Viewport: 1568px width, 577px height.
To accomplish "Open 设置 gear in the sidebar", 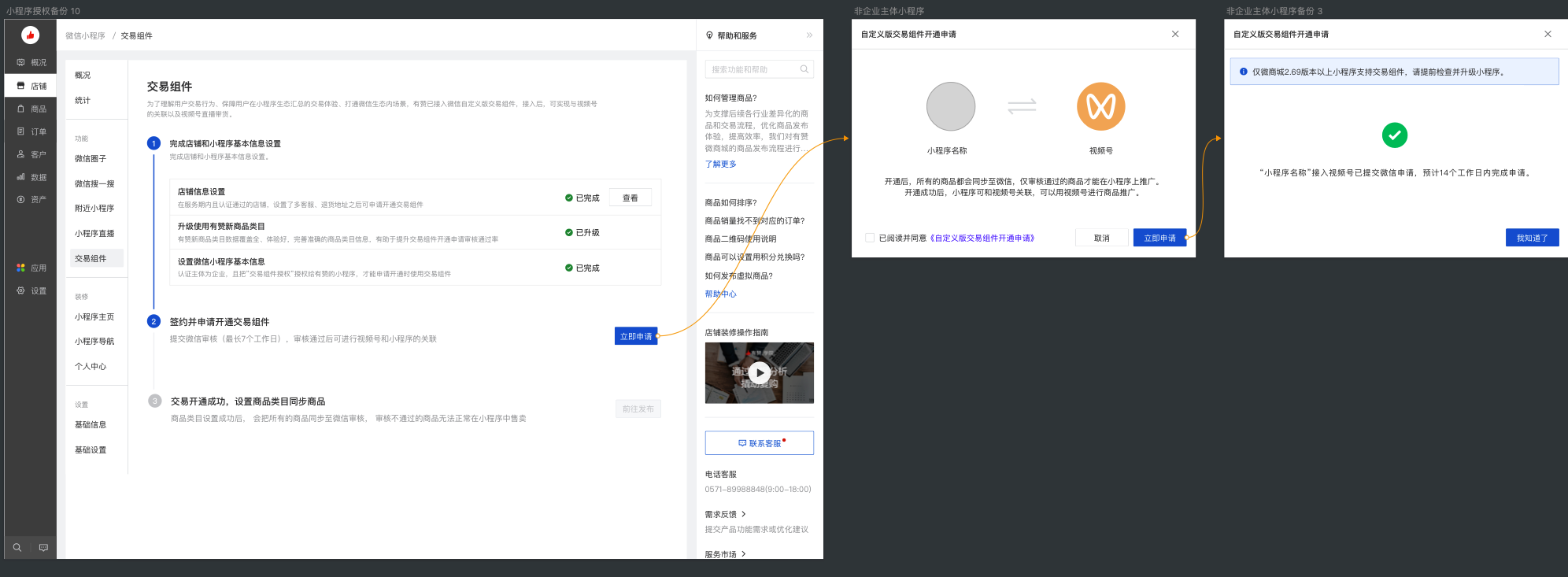I will pyautogui.click(x=31, y=290).
